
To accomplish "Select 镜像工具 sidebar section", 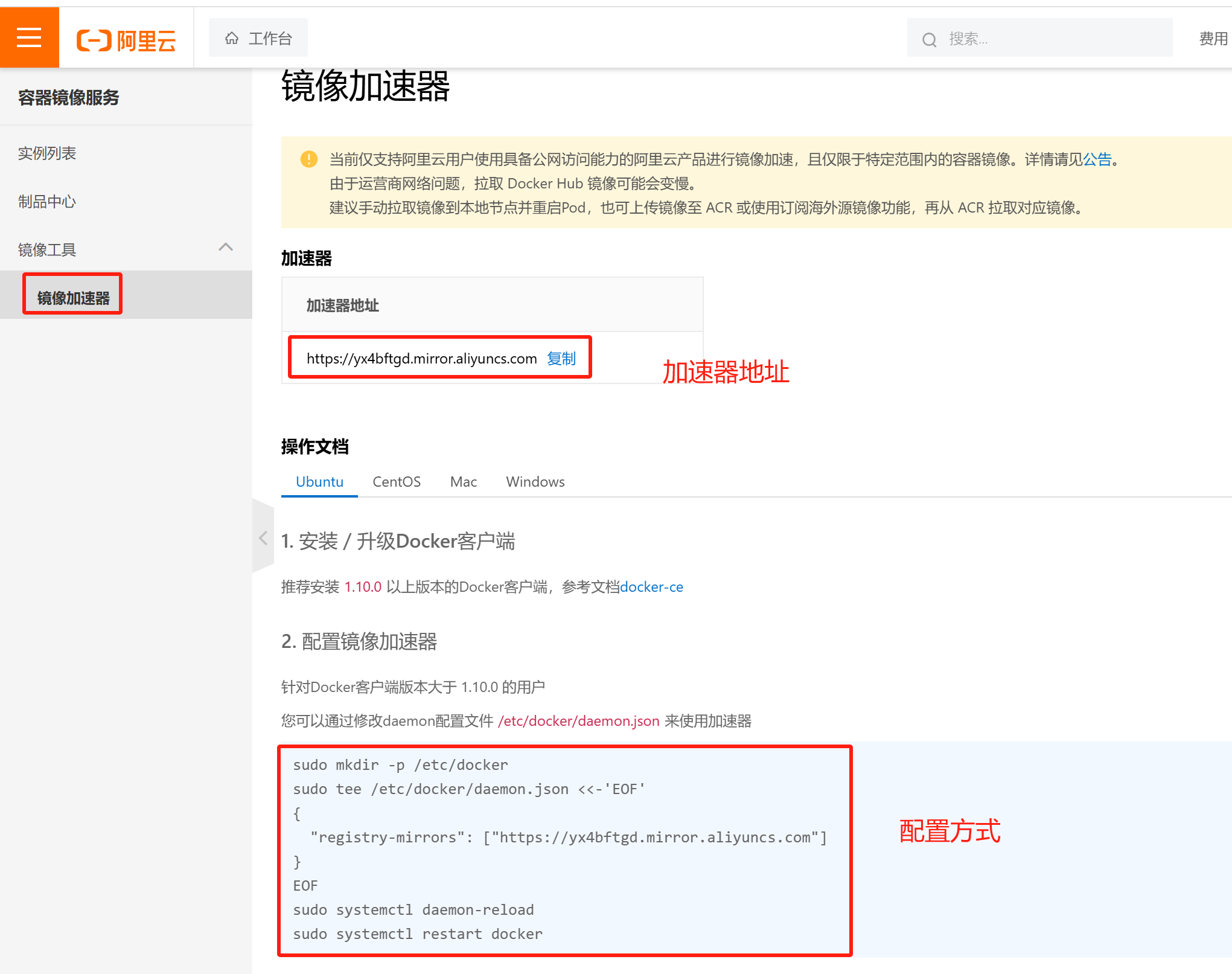I will click(126, 249).
